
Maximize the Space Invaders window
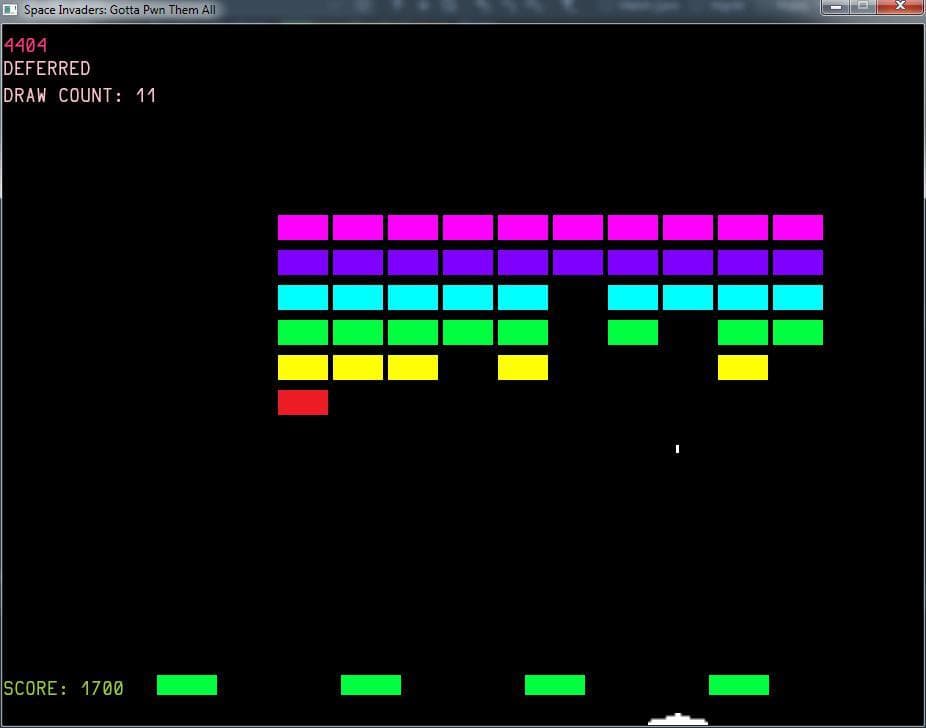tap(863, 7)
